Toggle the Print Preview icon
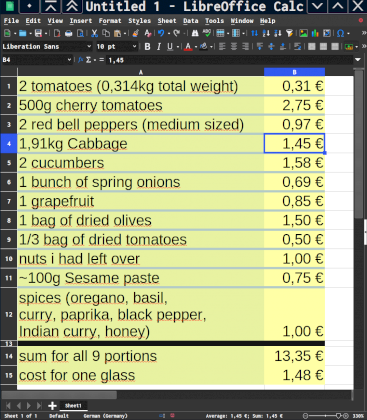Viewport: 367px width, 420px height. coord(80,33)
